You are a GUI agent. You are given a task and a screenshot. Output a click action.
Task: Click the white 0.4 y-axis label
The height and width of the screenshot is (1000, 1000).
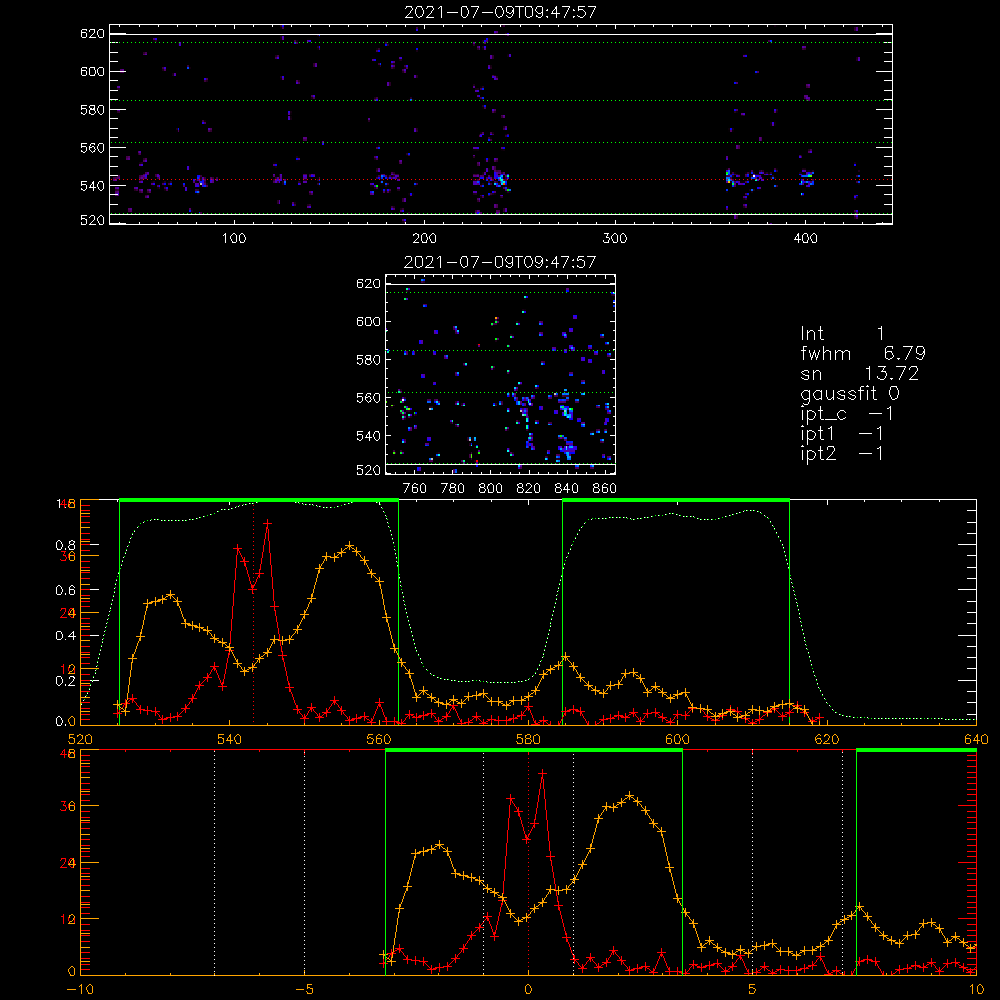click(x=65, y=636)
